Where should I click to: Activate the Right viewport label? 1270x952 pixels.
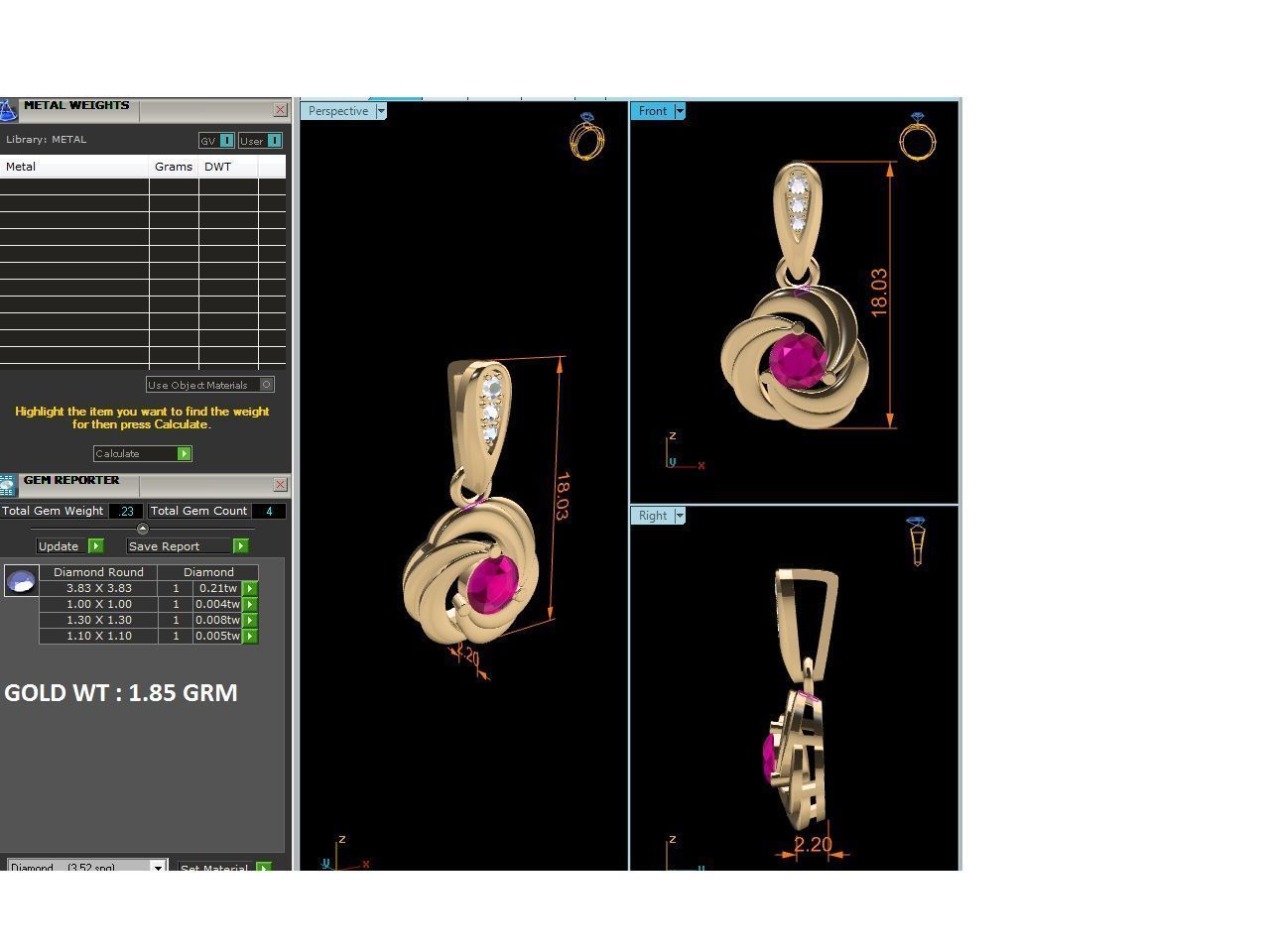click(652, 516)
